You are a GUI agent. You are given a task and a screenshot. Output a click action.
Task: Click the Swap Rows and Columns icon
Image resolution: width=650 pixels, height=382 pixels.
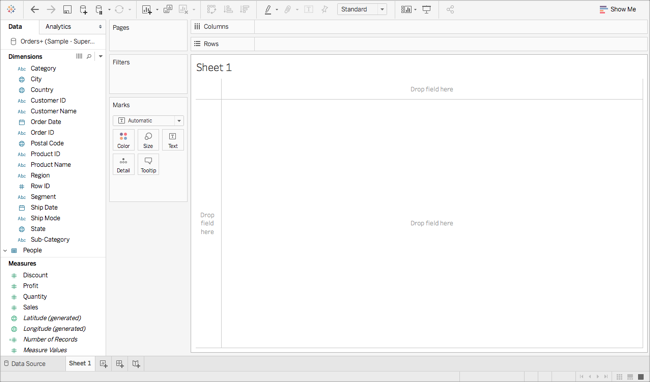[212, 9]
